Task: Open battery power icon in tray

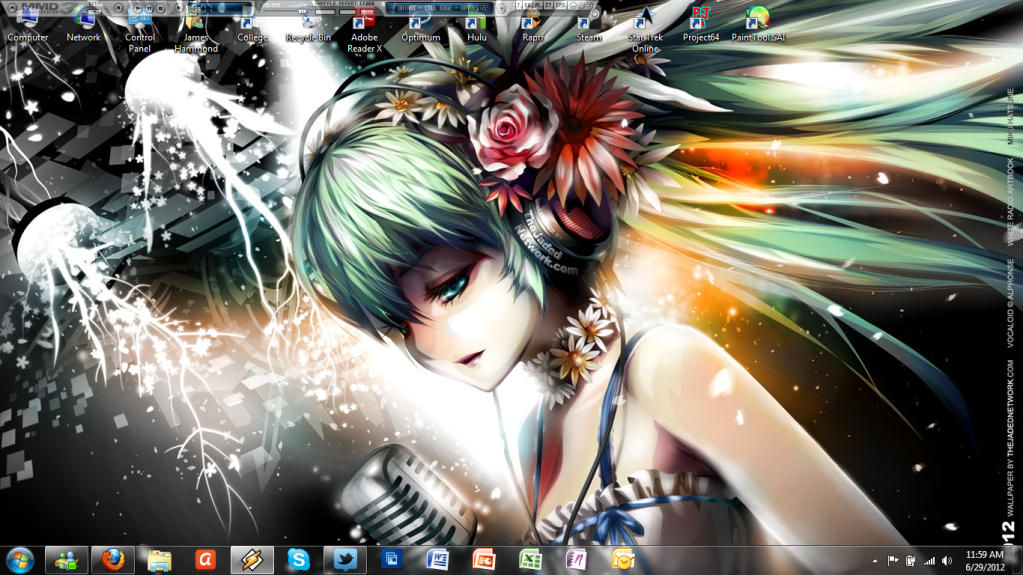Action: pyautogui.click(x=911, y=561)
